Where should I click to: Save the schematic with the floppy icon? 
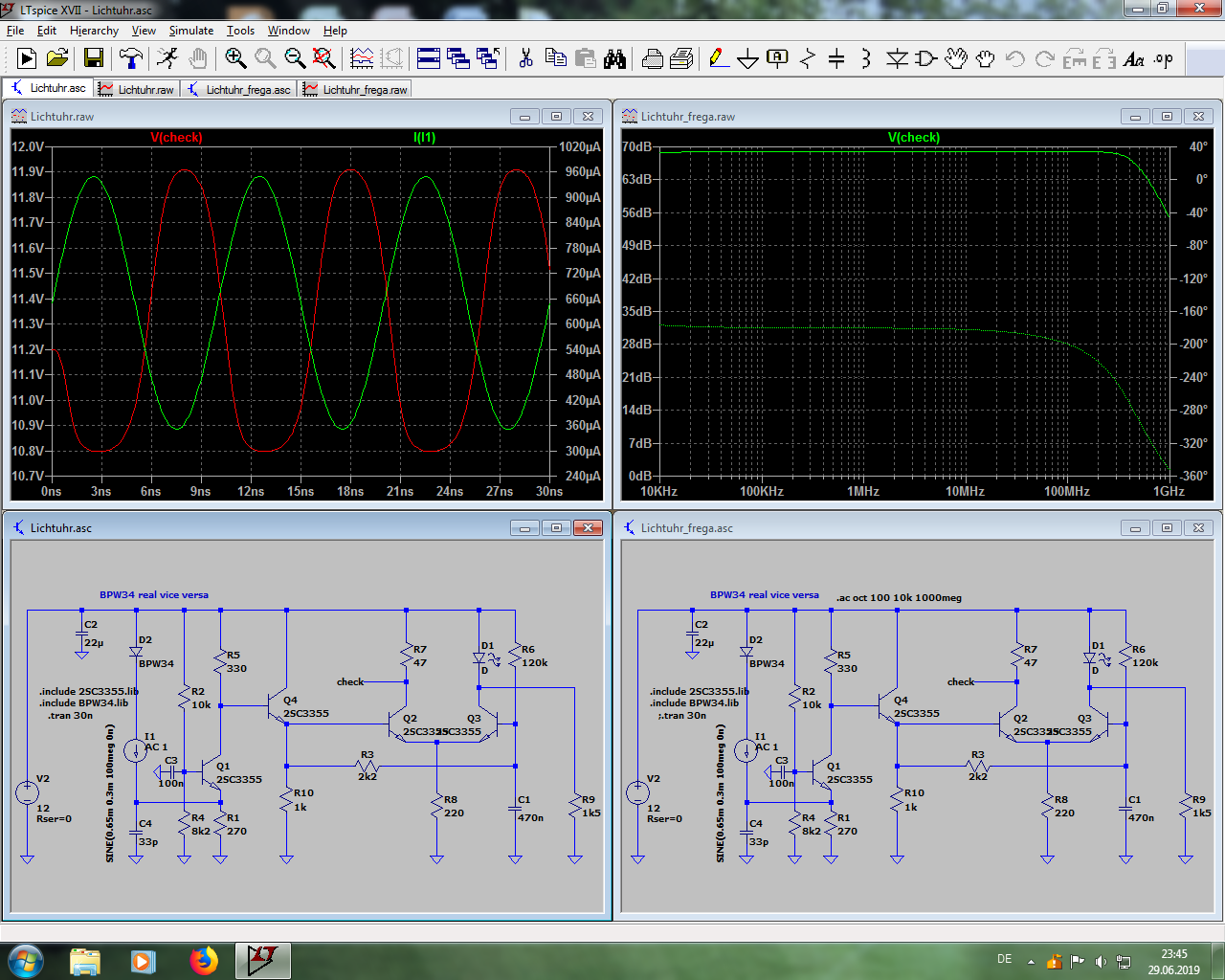pos(93,59)
